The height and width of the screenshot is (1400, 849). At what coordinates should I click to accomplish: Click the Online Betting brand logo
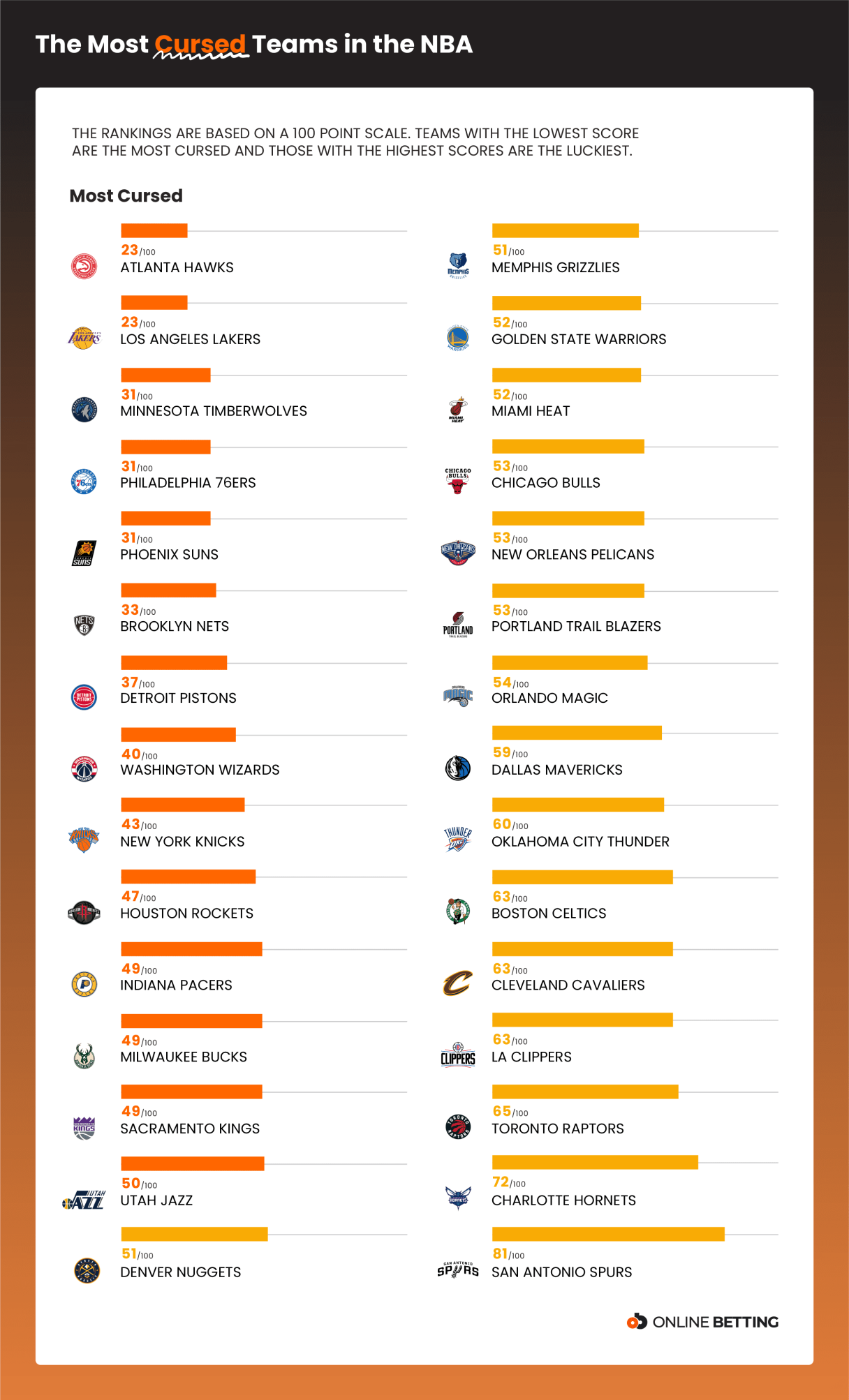tap(702, 1322)
